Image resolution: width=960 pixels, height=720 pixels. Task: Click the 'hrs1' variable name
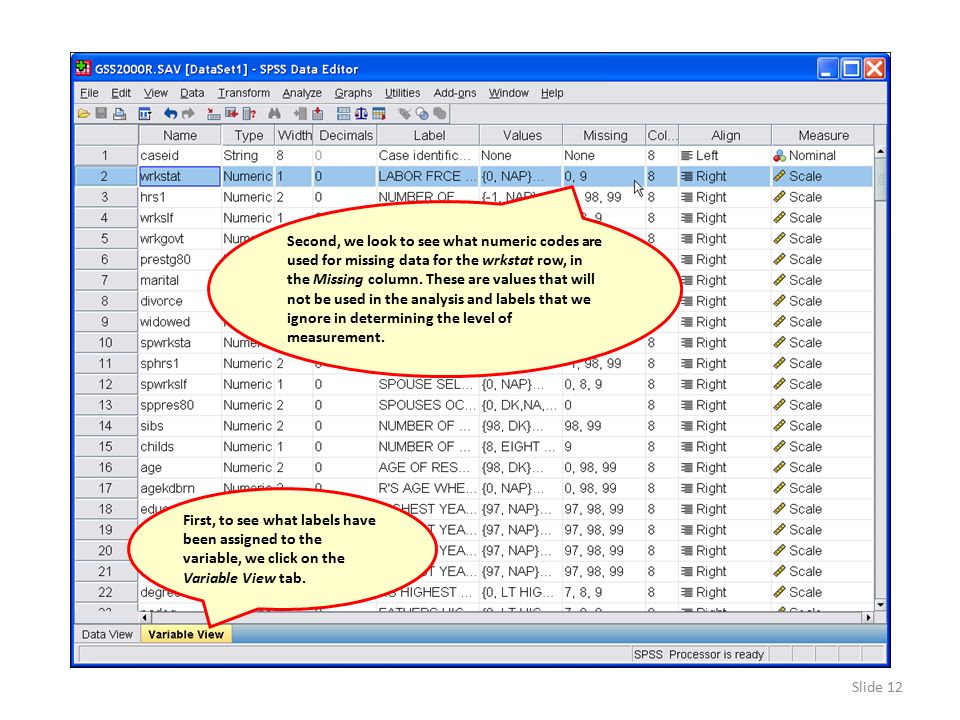pos(153,197)
